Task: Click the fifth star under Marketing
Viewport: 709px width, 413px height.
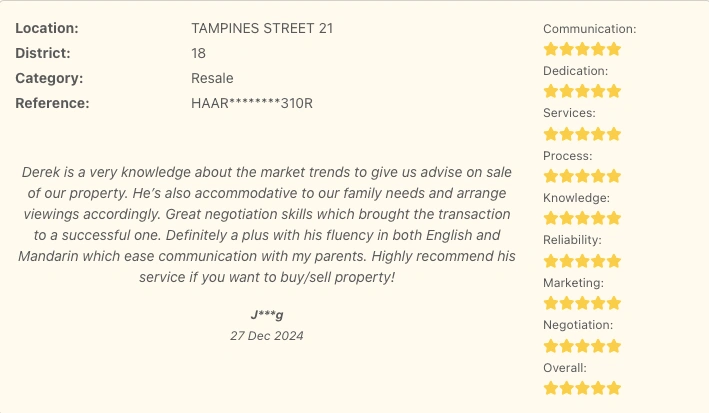Action: (x=614, y=303)
